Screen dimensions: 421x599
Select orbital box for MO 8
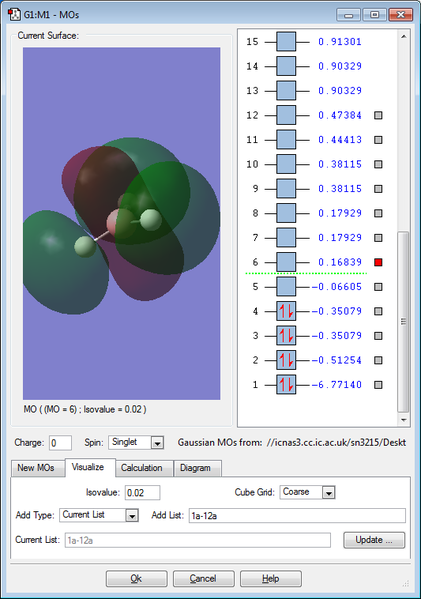(286, 213)
